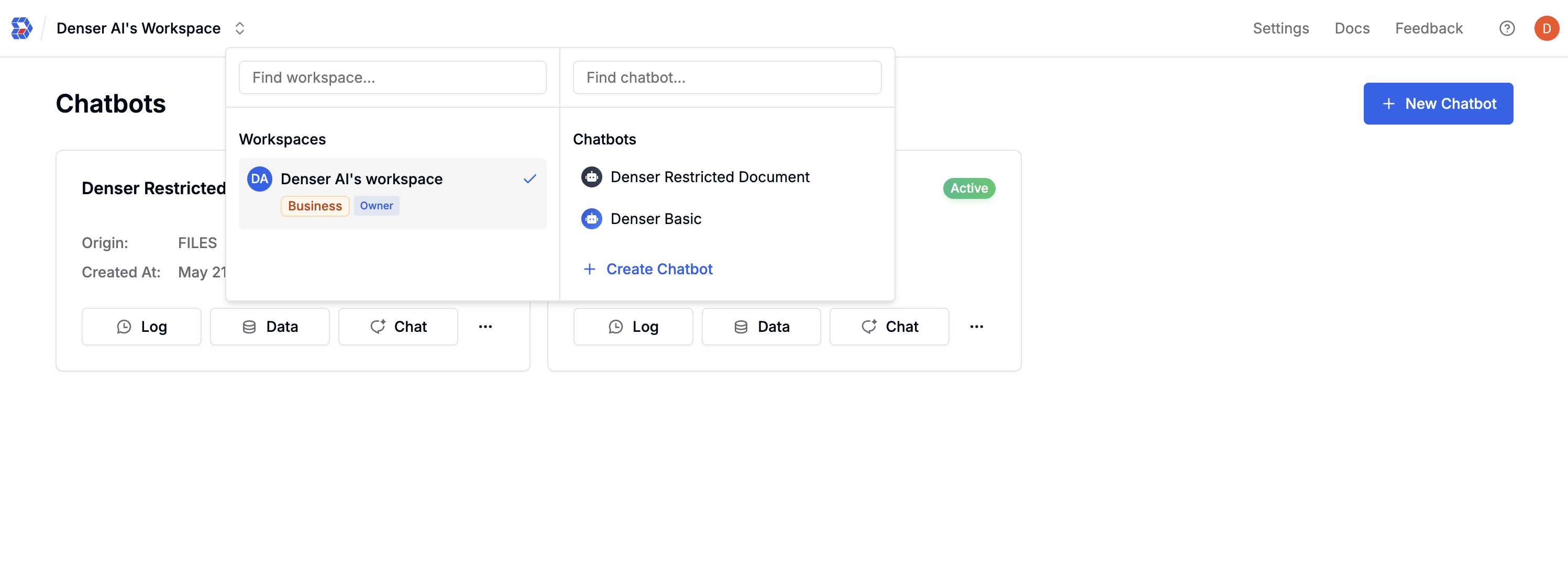Open Chat for Denser Restricted card

click(x=398, y=327)
